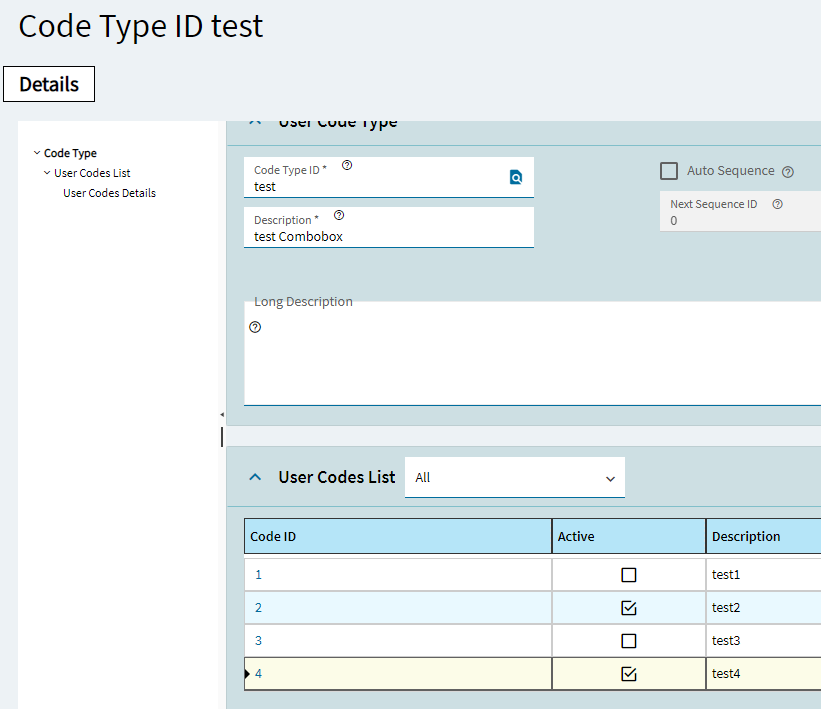
Task: Open the Details tab
Action: click(x=49, y=85)
